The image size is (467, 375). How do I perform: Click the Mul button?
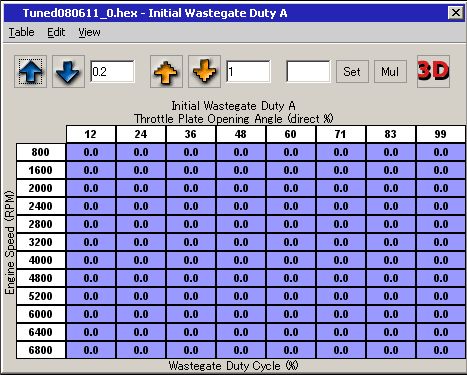click(x=390, y=72)
